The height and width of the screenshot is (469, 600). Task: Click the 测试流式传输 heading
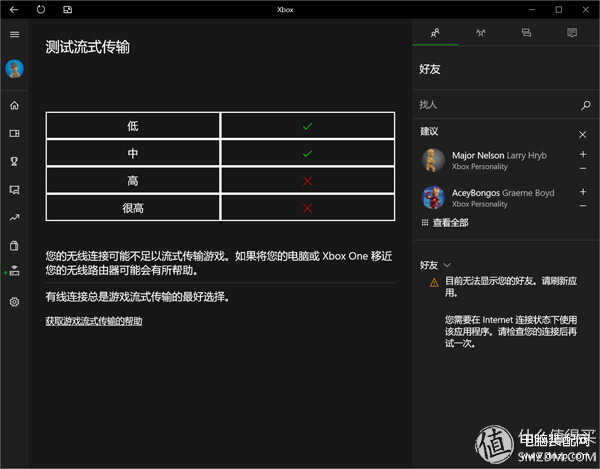[87, 47]
